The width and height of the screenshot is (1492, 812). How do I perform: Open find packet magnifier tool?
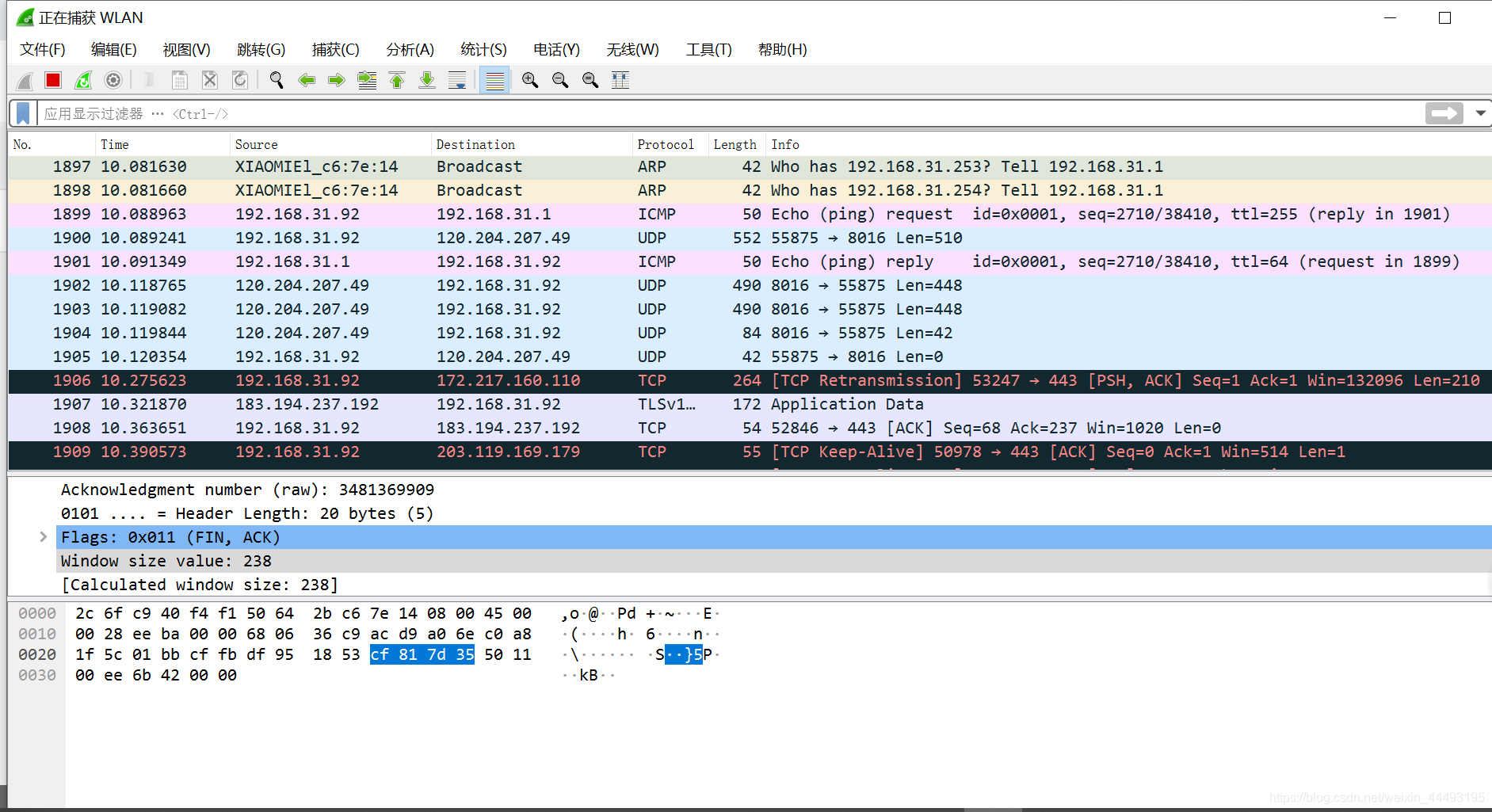(277, 80)
